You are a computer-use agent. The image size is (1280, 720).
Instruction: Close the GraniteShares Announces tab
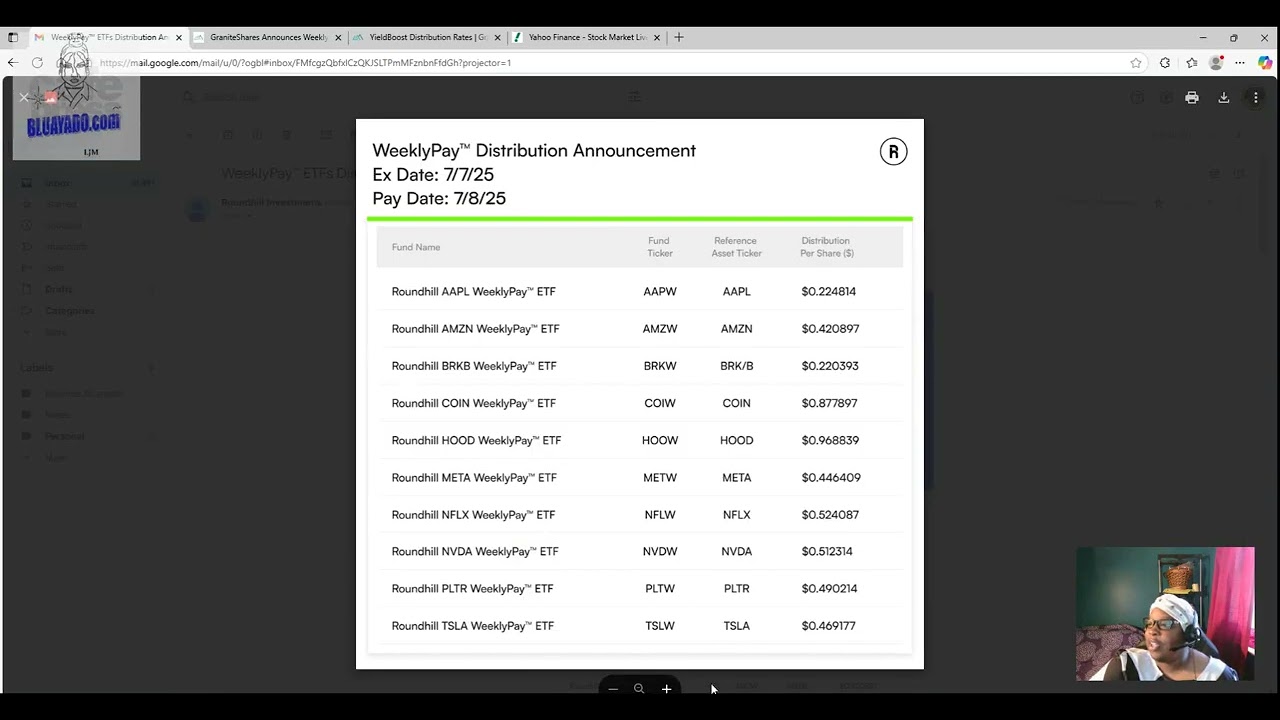(338, 38)
